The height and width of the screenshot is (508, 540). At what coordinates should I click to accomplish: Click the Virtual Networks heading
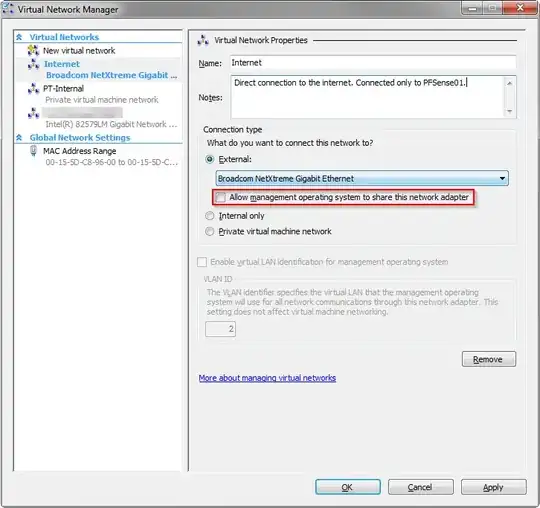(64, 37)
